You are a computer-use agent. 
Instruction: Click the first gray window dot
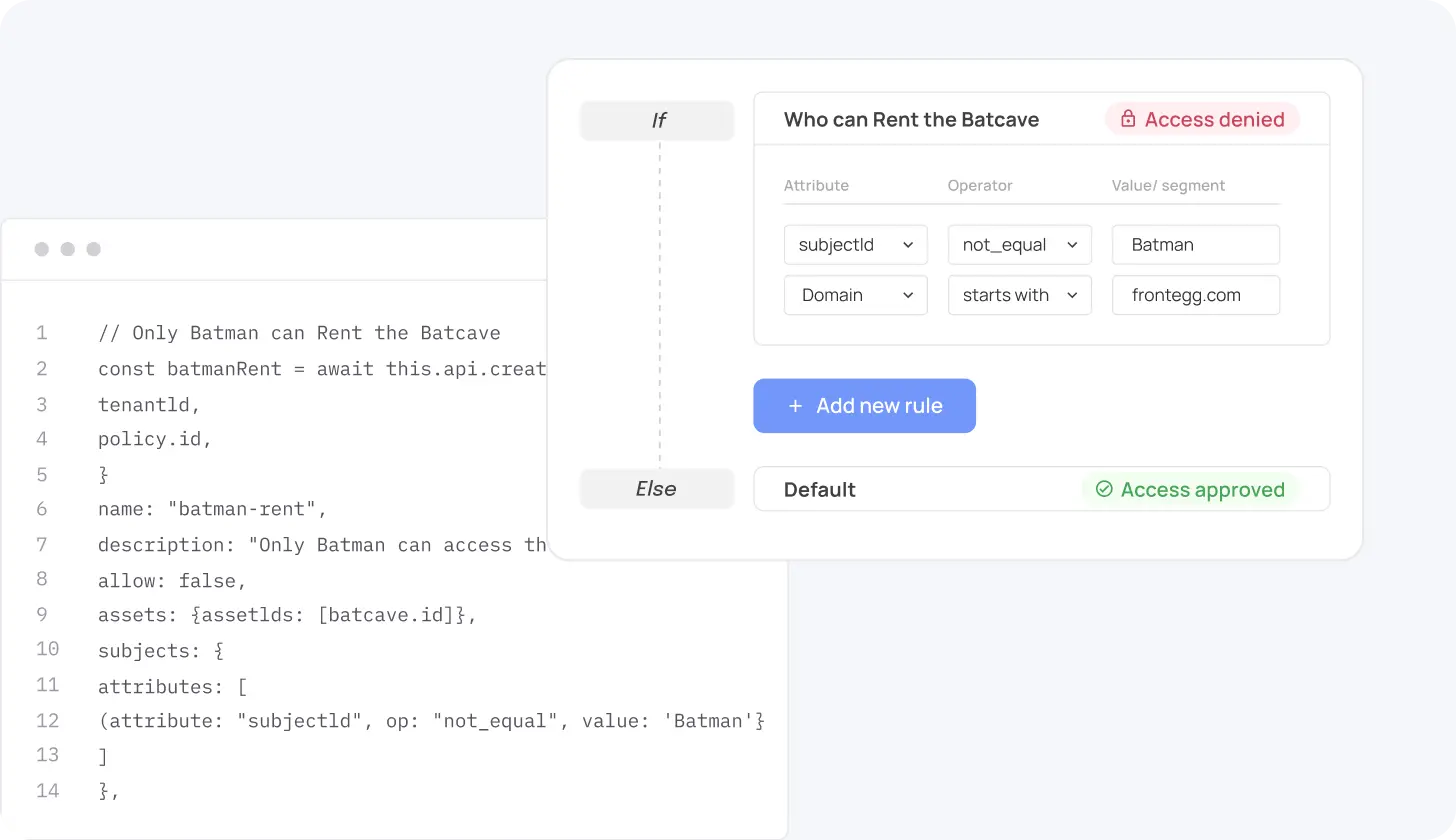[42, 249]
